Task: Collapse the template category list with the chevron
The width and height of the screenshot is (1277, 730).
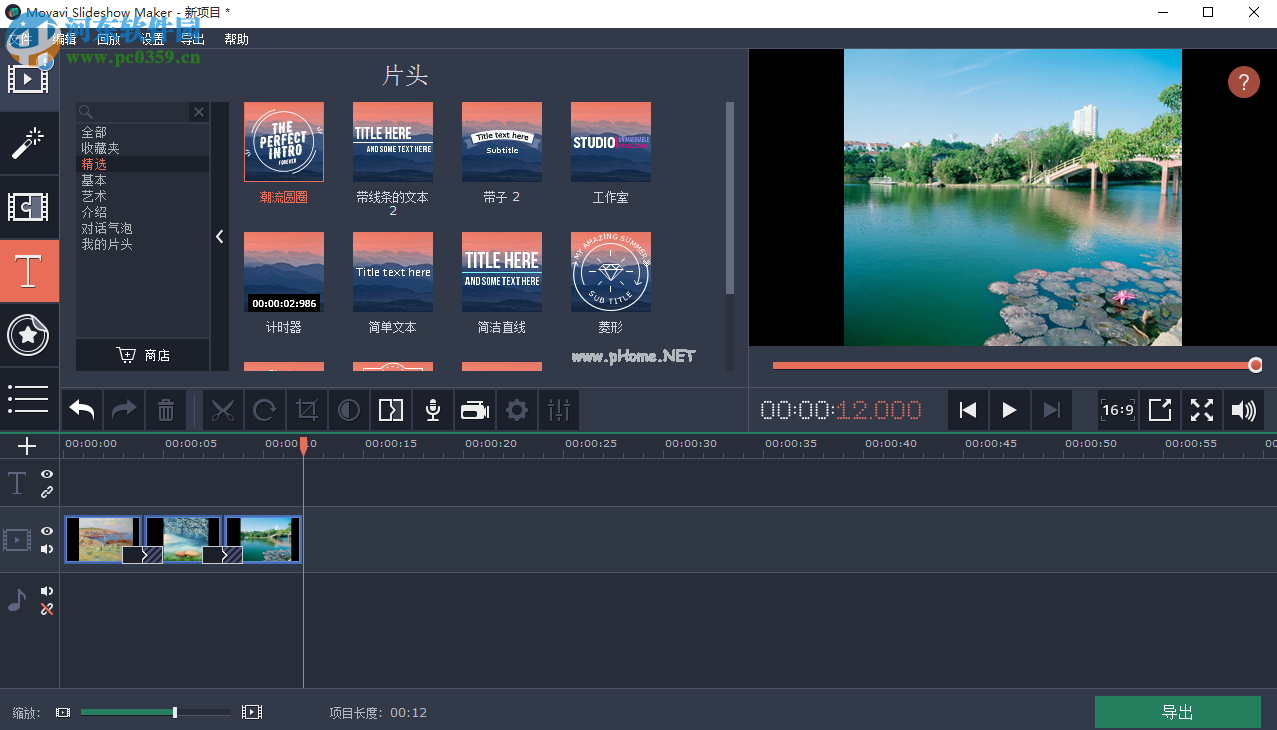Action: [x=219, y=237]
